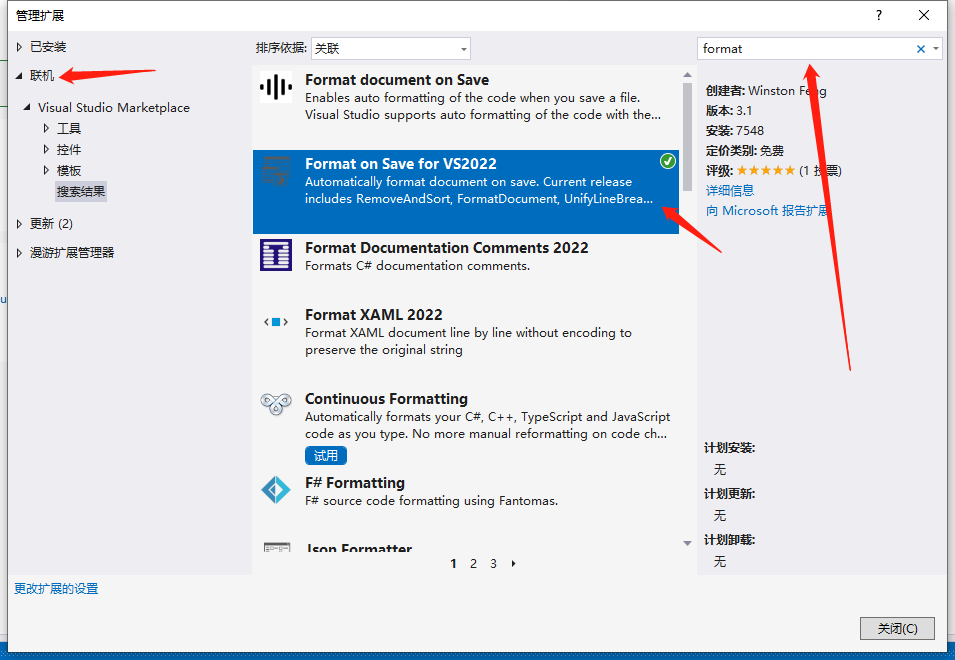Click the 试用 button for Continuous Formatting
The width and height of the screenshot is (955, 660).
[x=326, y=455]
